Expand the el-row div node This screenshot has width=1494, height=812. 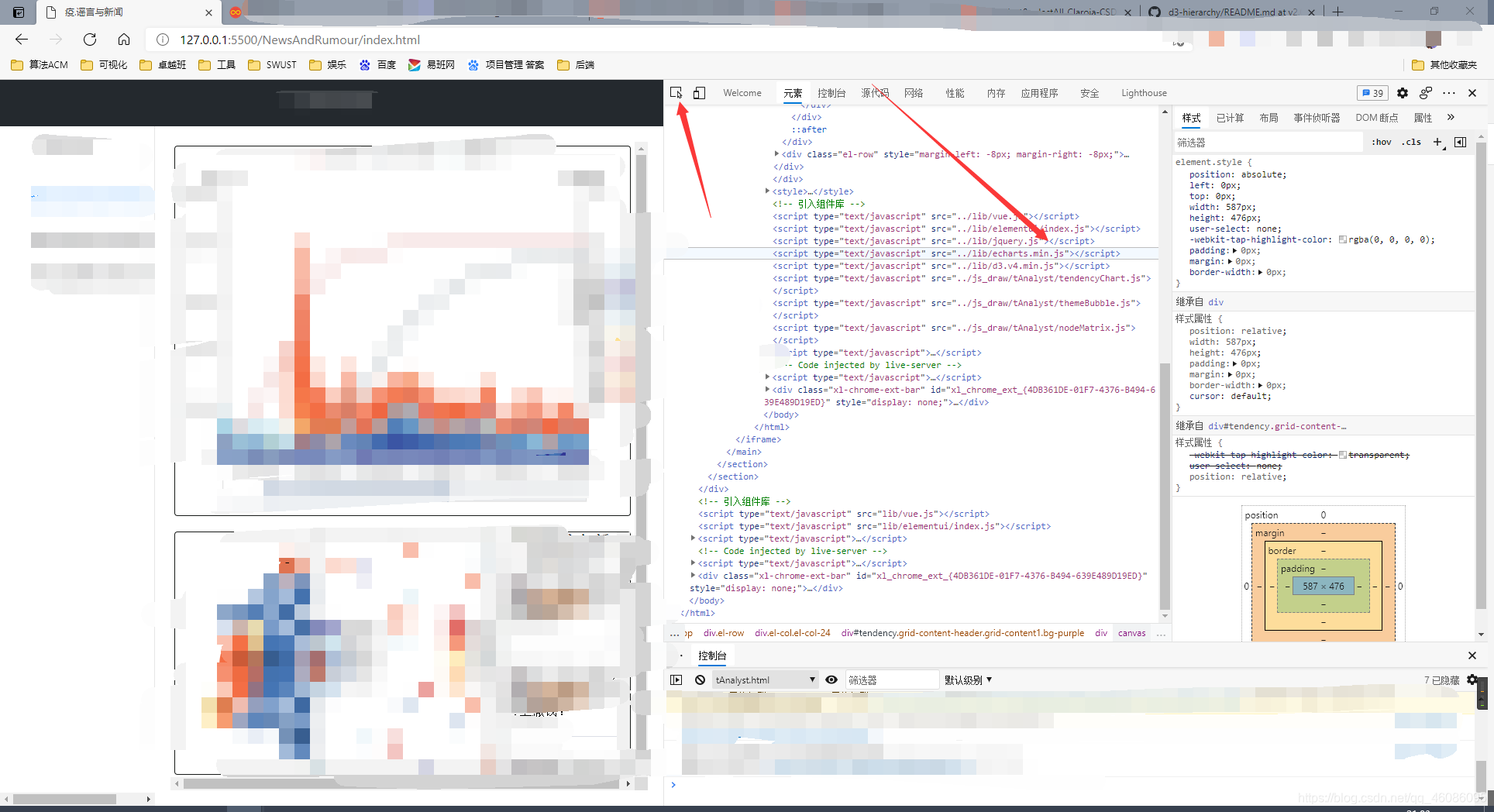(x=776, y=154)
